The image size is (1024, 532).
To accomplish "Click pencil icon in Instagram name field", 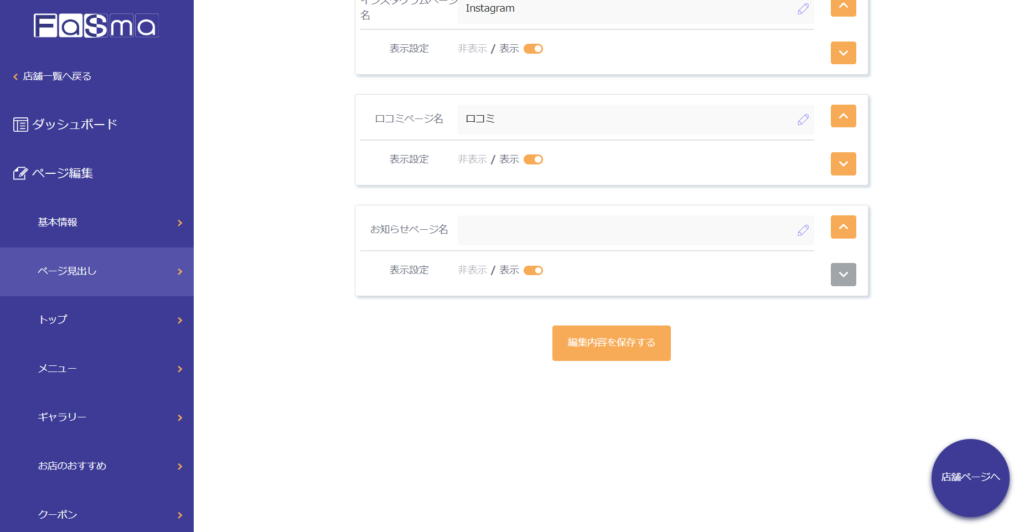I will (803, 9).
